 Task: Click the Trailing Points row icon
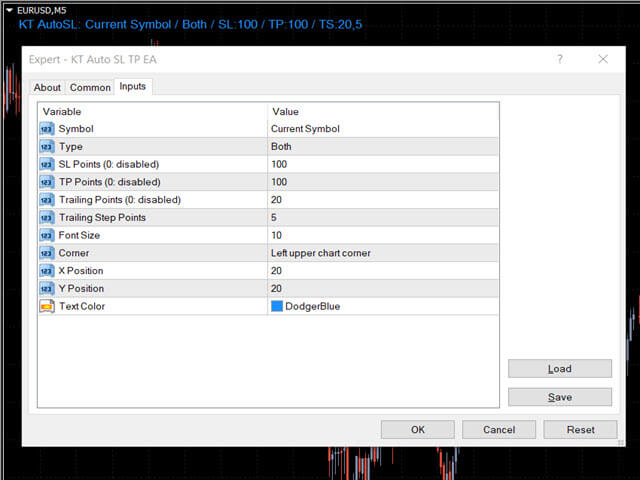pos(47,200)
